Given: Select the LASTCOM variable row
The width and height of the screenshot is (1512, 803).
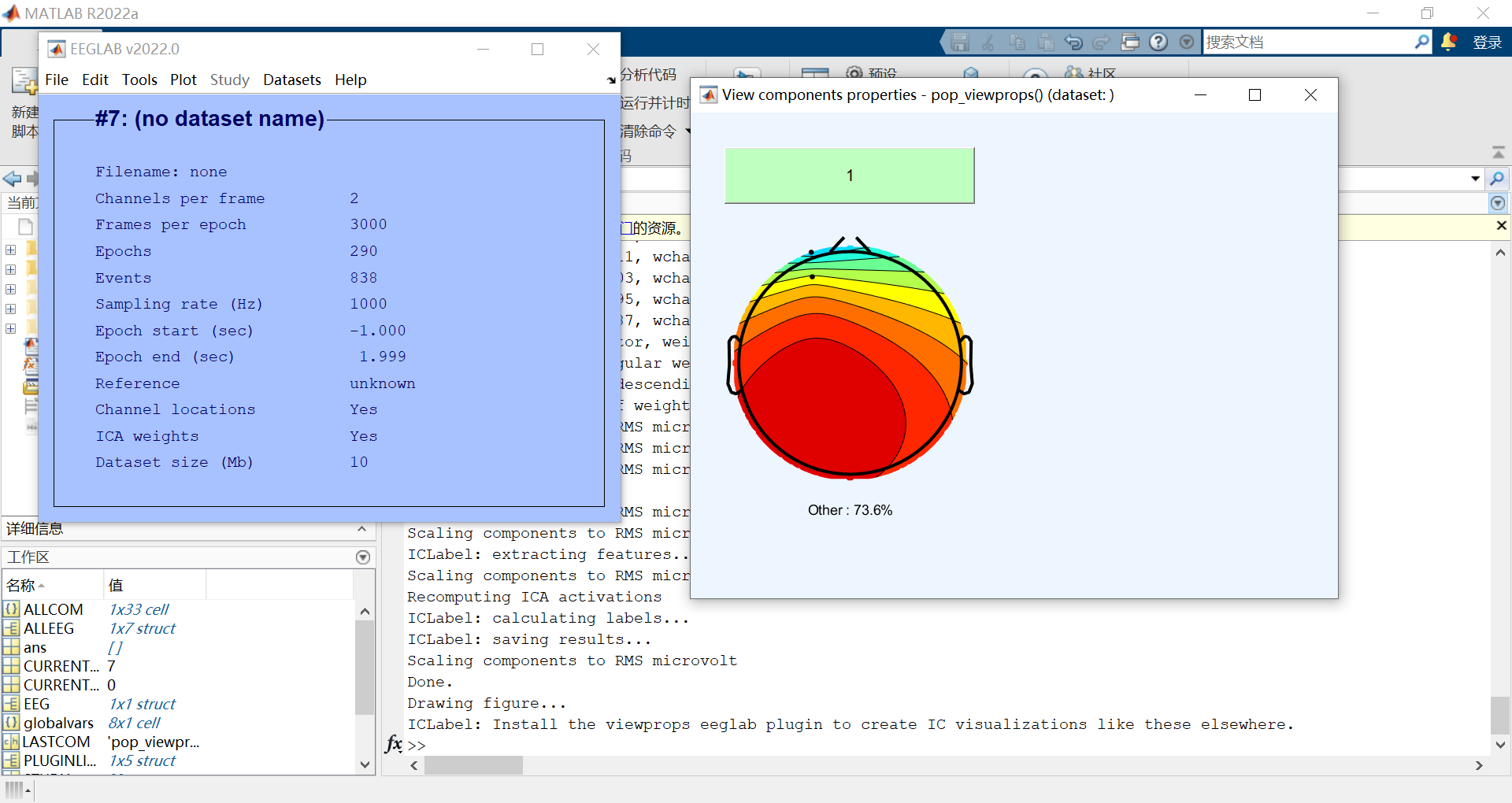Looking at the screenshot, I should (177, 742).
